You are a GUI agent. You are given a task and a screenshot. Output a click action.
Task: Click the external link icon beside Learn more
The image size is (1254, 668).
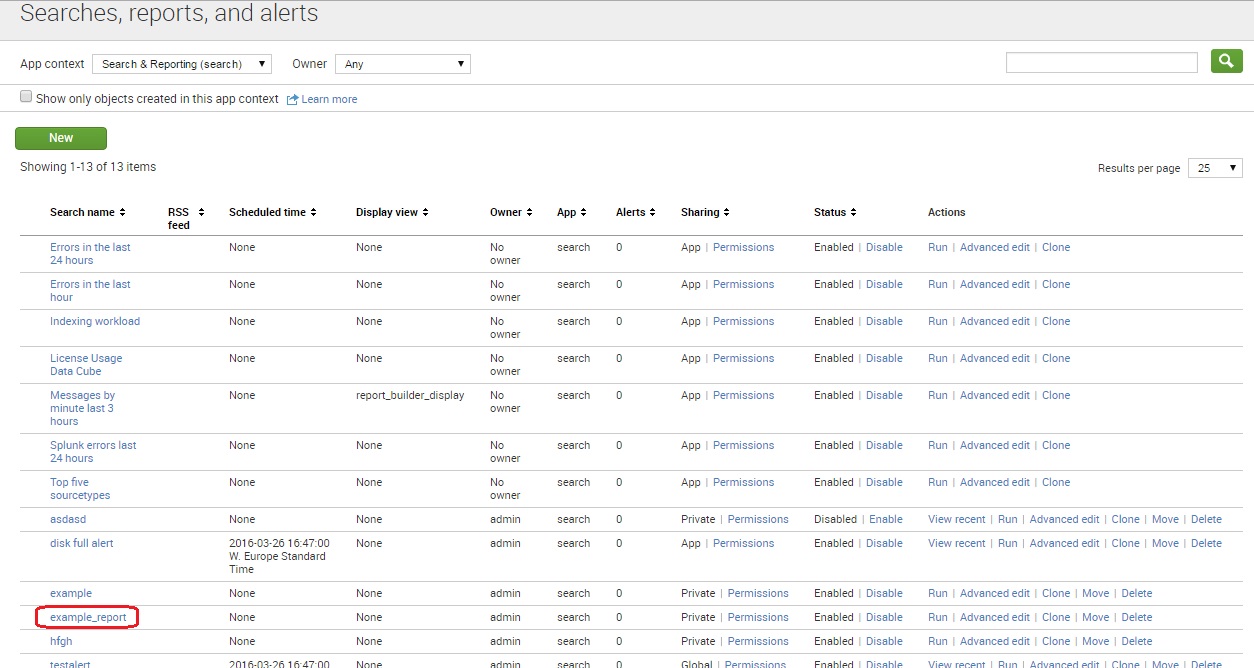tap(291, 99)
